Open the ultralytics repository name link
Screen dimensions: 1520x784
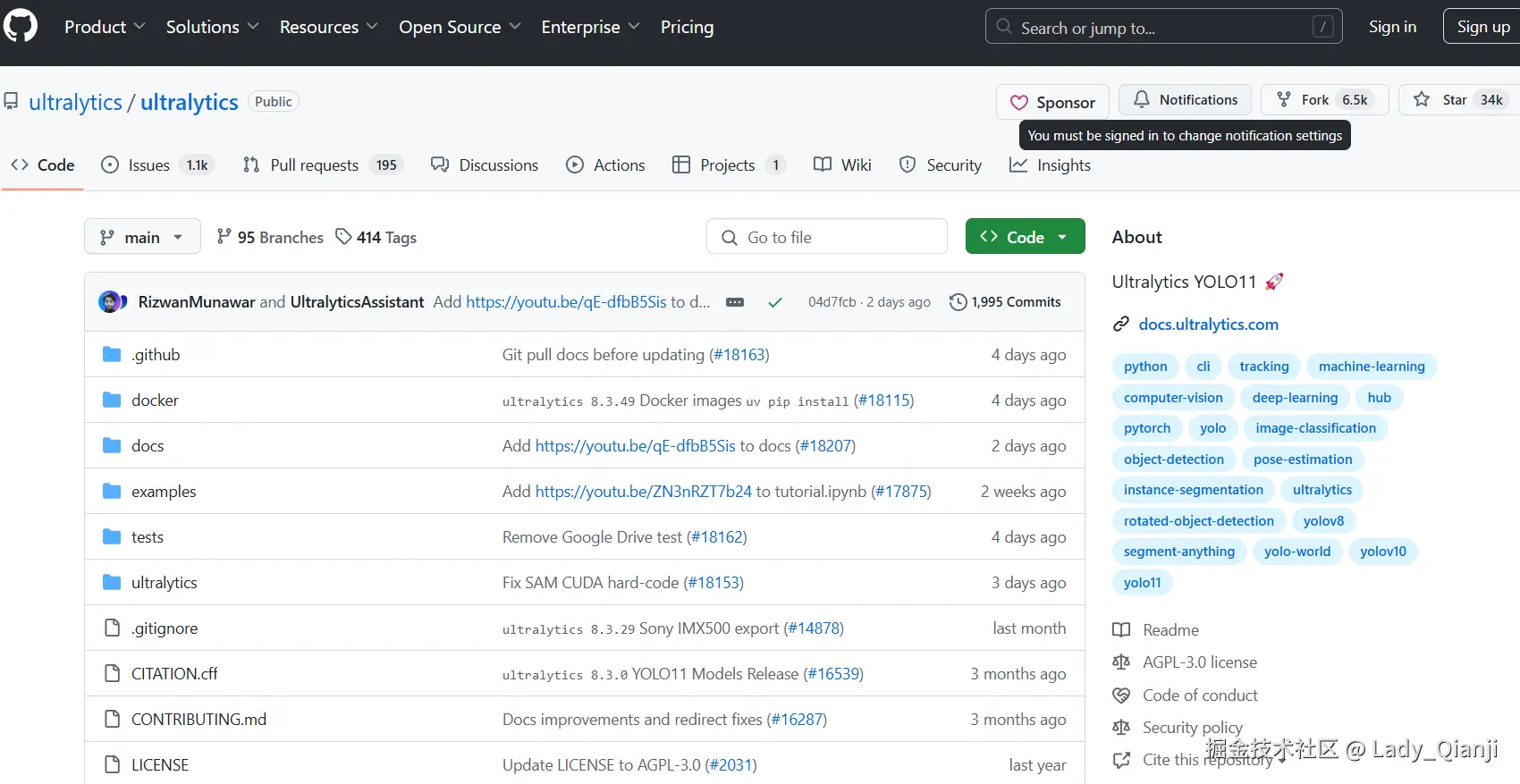190,102
